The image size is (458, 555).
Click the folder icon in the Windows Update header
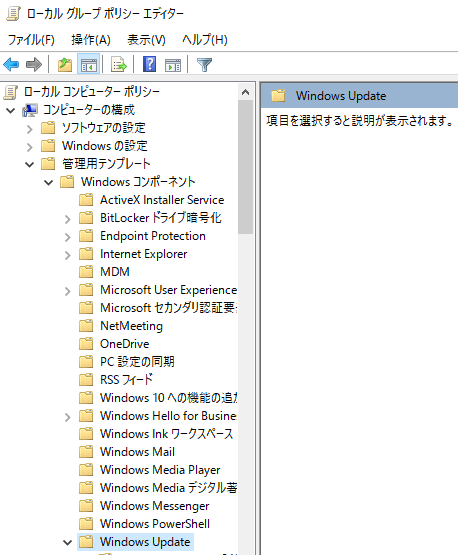[278, 96]
